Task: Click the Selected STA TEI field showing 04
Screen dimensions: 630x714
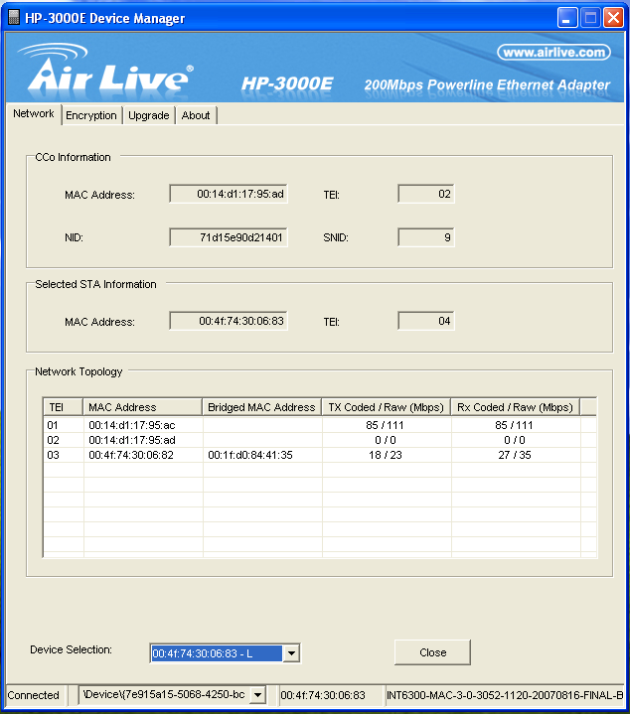Action: click(426, 321)
